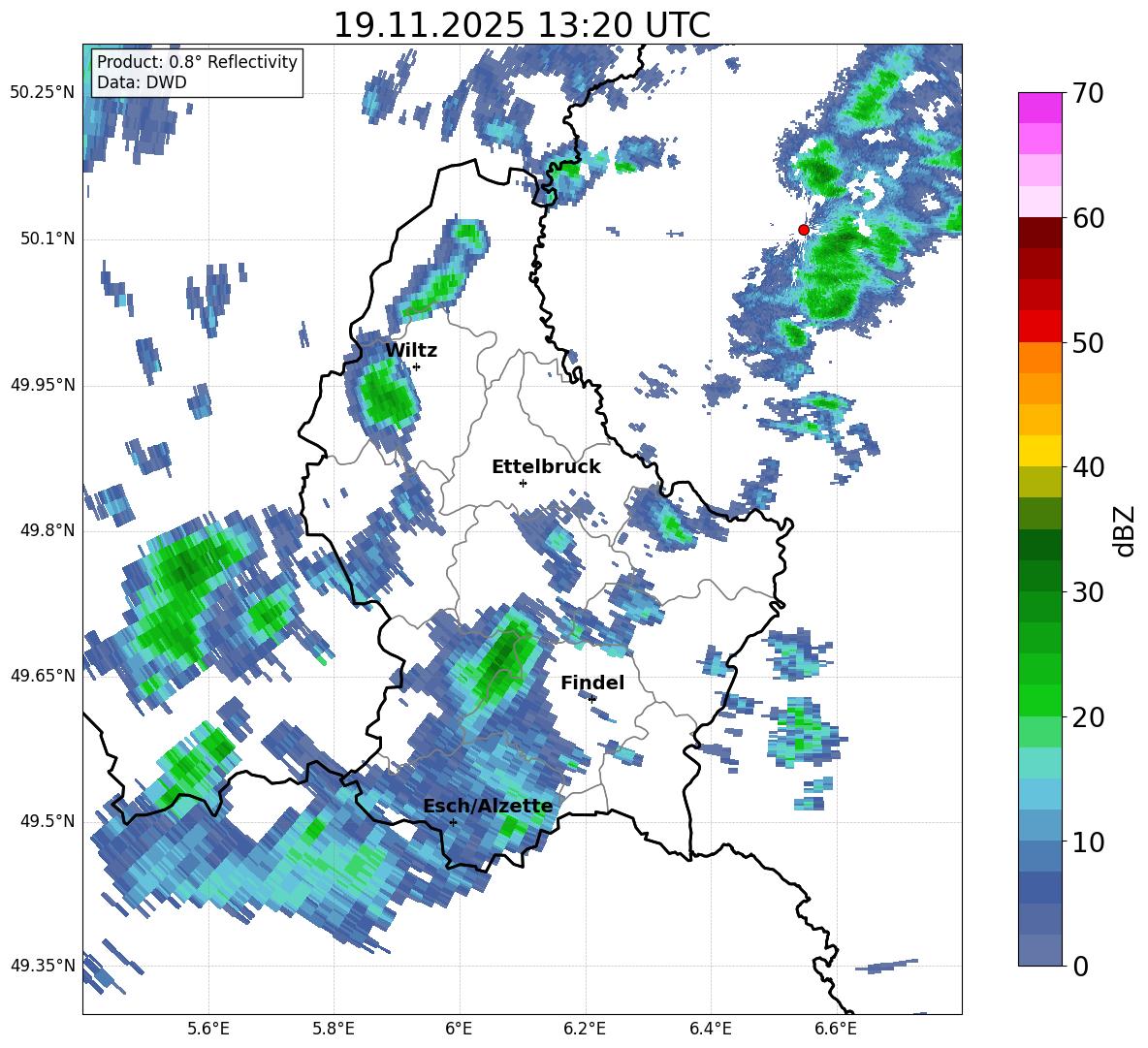
Task: Click the 6.4°E longitude tick label
Action: [x=710, y=1029]
